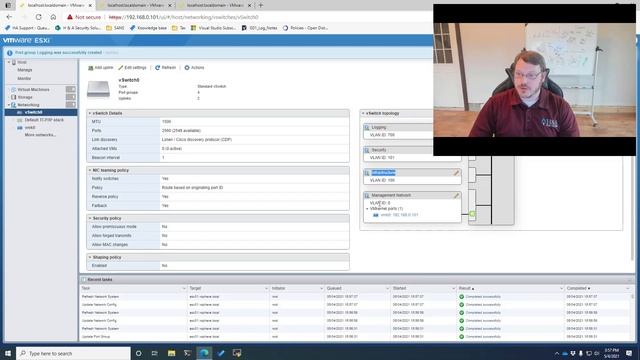Select vmk0 in the navigator
Viewport: 640px width, 360px height.
pos(30,128)
